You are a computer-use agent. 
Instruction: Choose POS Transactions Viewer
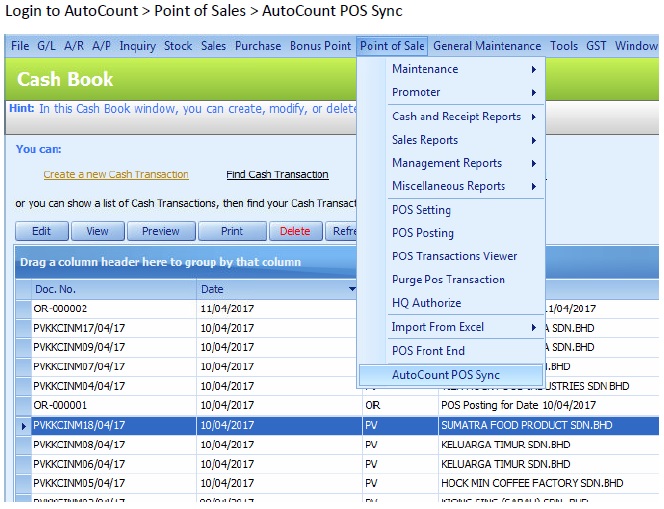pos(454,256)
